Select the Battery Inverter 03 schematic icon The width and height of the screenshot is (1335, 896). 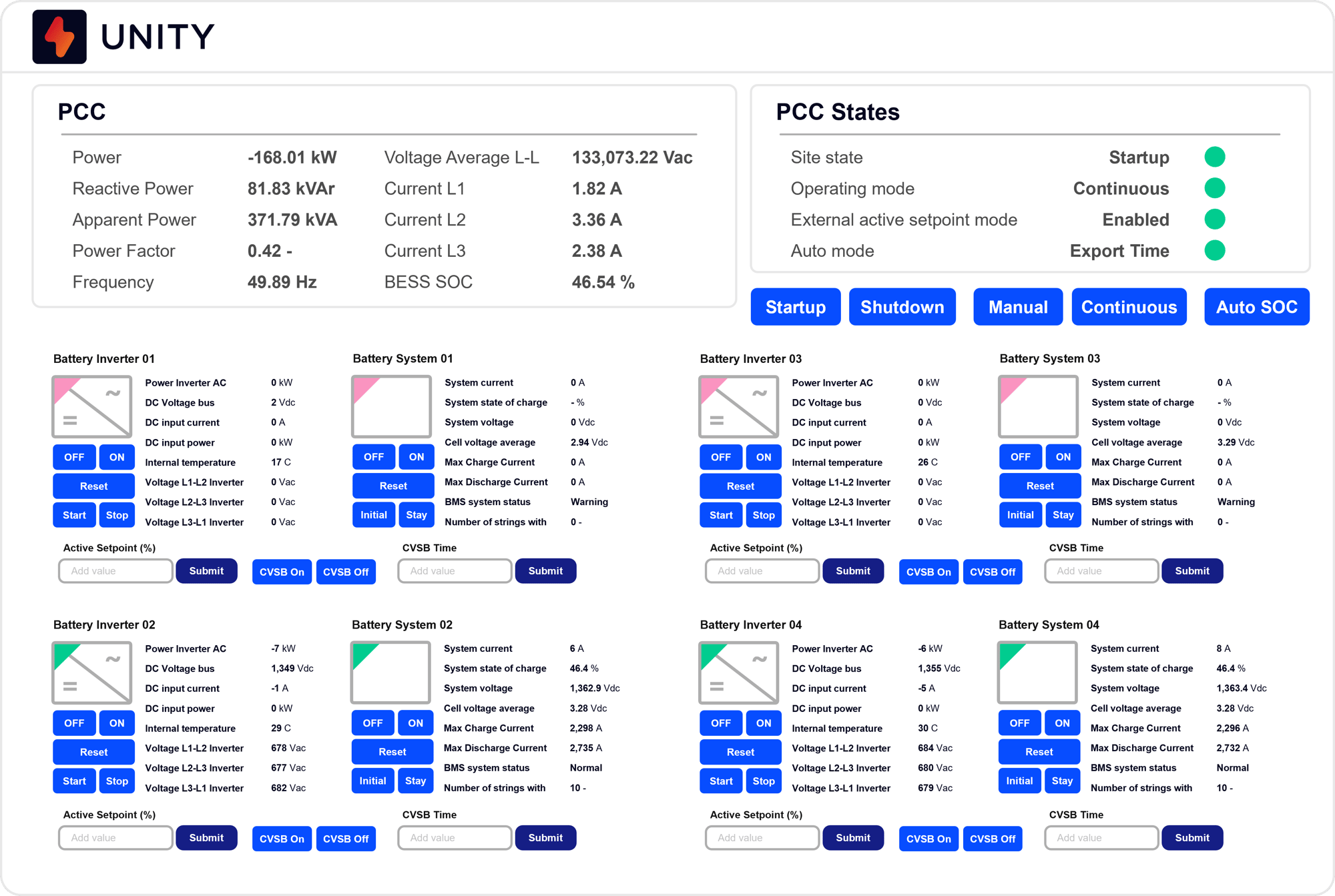click(739, 406)
